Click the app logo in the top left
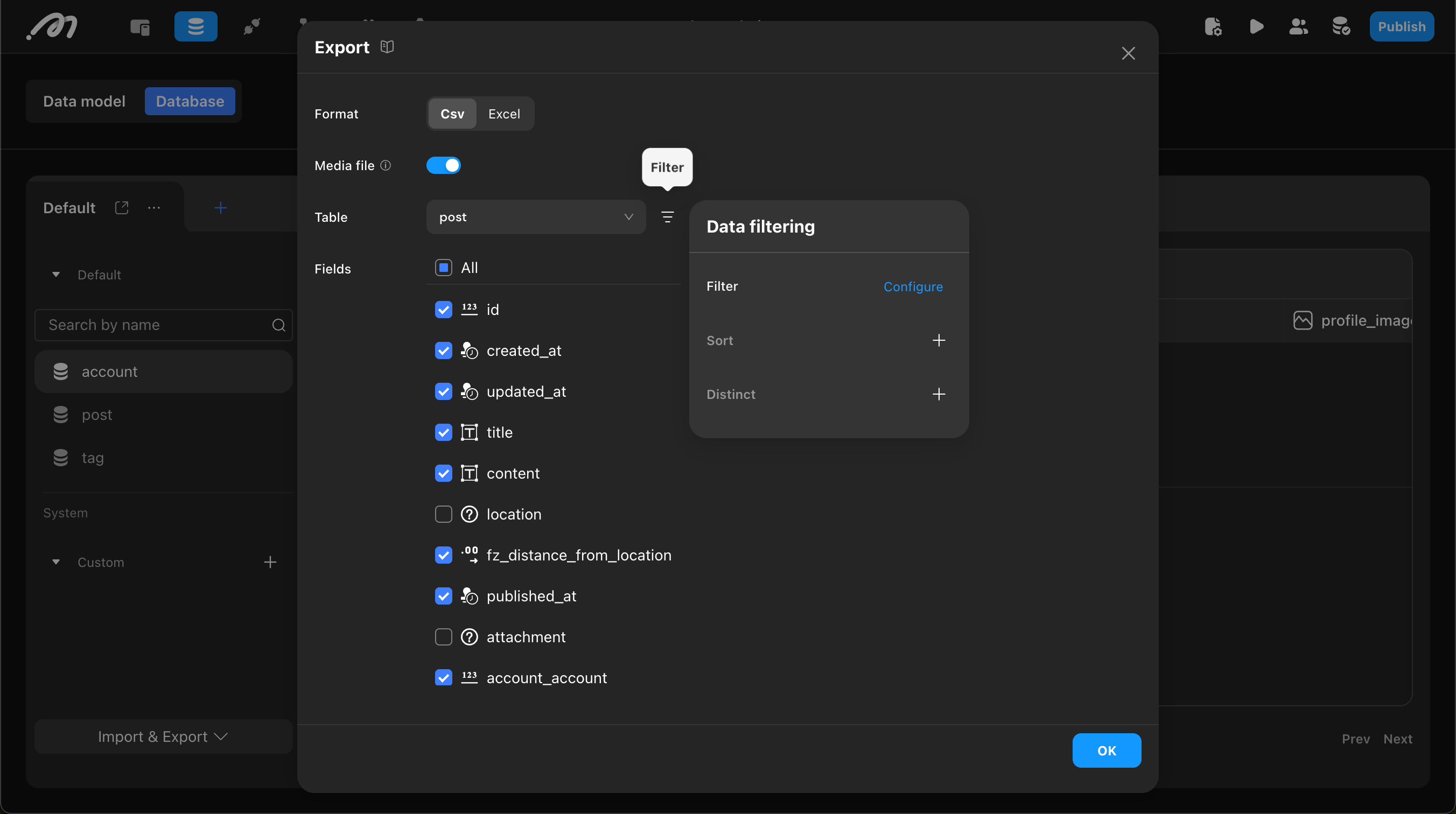The height and width of the screenshot is (814, 1456). click(x=52, y=26)
